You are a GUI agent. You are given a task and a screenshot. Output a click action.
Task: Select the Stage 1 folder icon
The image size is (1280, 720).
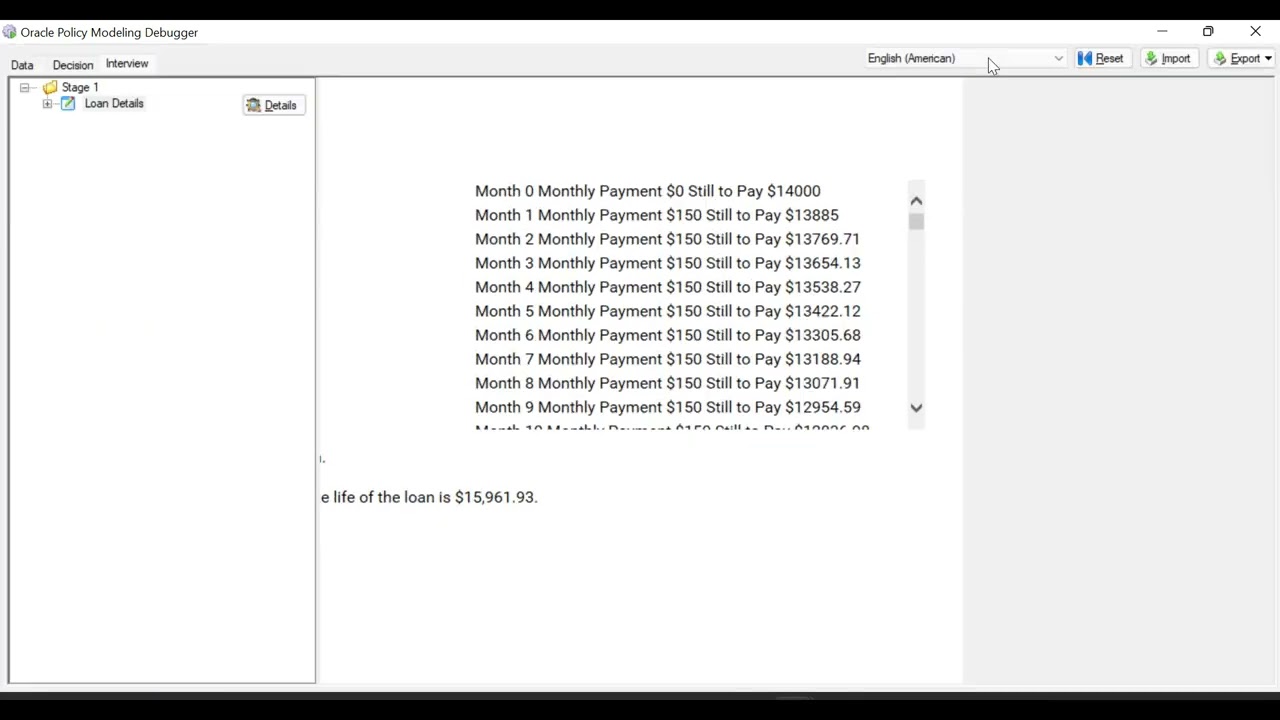point(50,88)
